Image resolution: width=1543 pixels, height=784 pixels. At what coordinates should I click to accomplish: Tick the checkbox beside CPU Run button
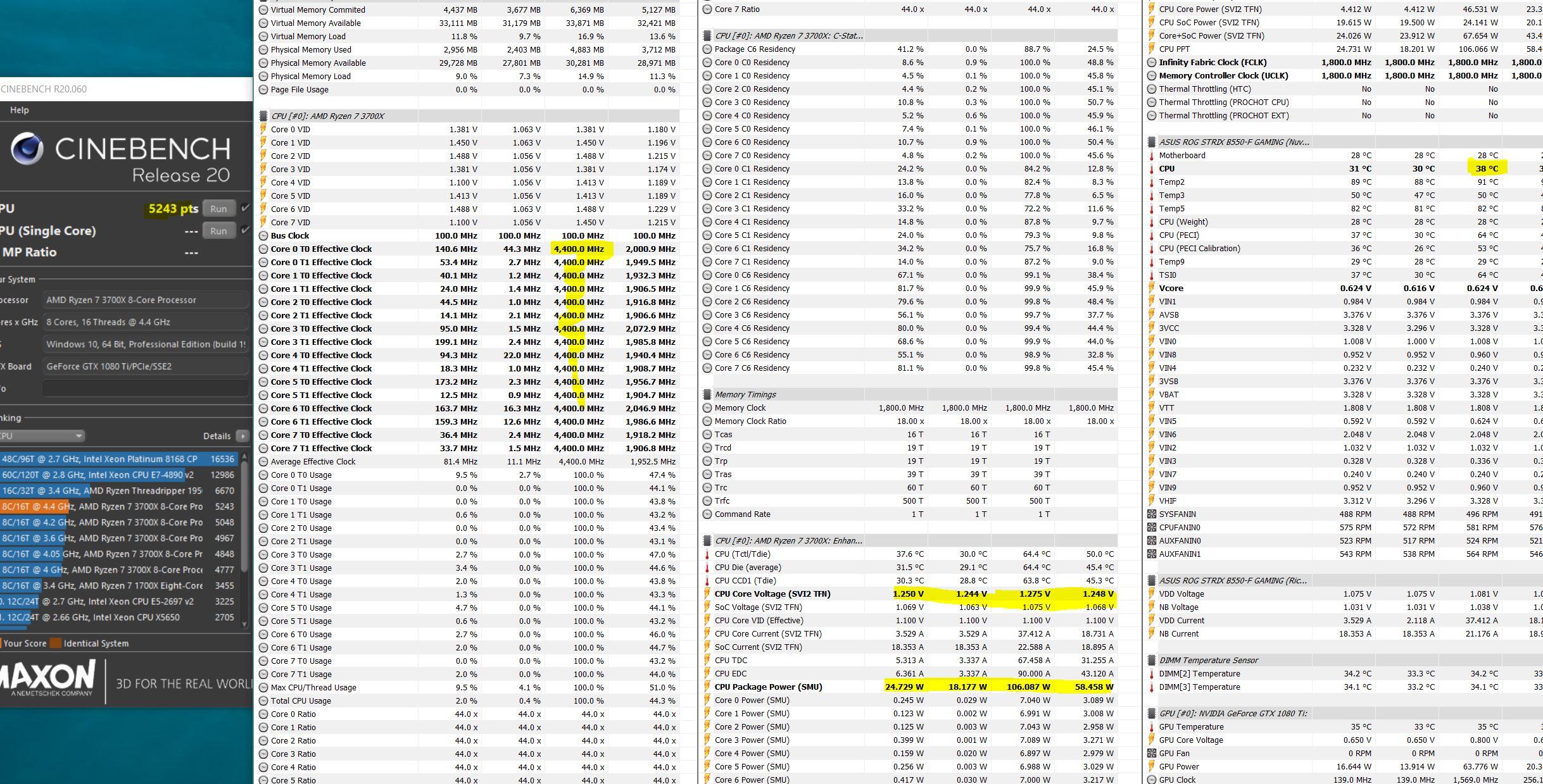[x=246, y=208]
